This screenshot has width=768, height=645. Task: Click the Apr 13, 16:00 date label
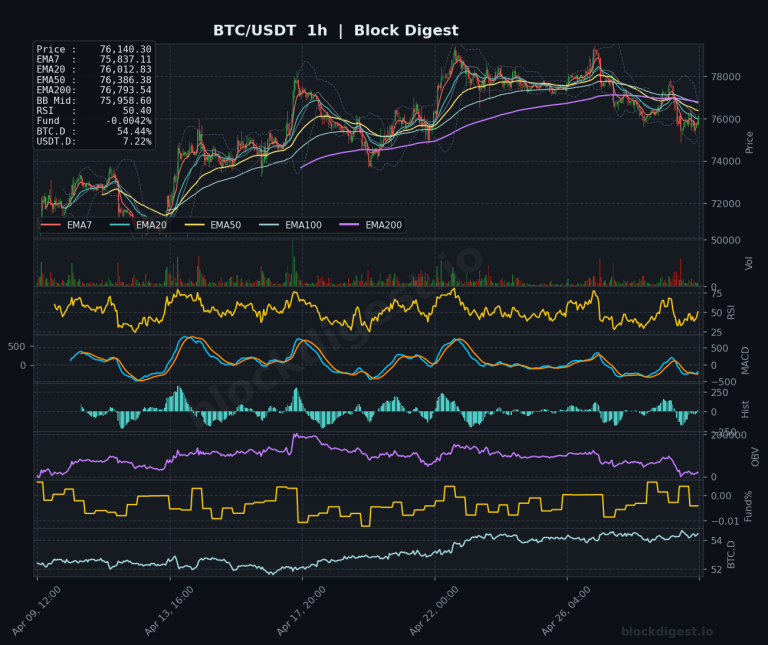(169, 611)
